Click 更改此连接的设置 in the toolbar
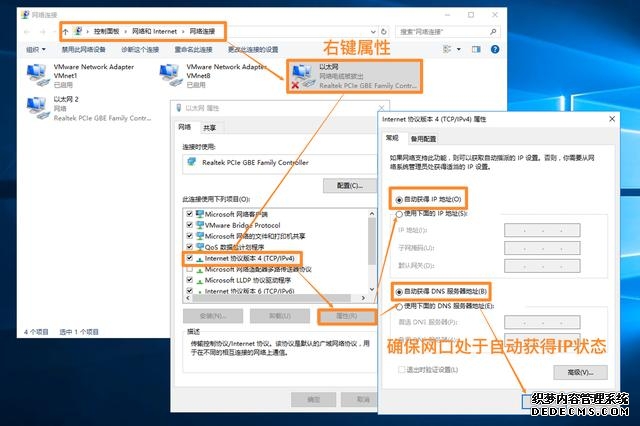640x426 pixels. [253, 49]
